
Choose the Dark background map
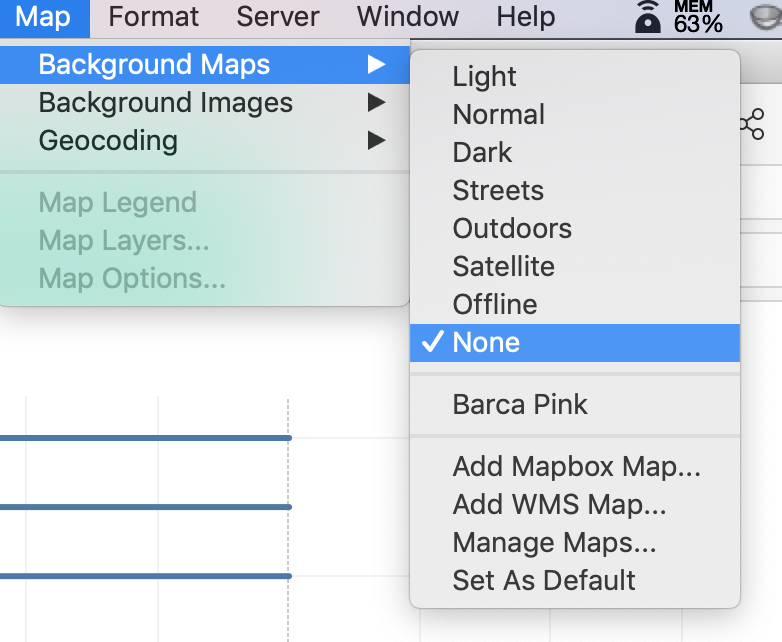482,152
